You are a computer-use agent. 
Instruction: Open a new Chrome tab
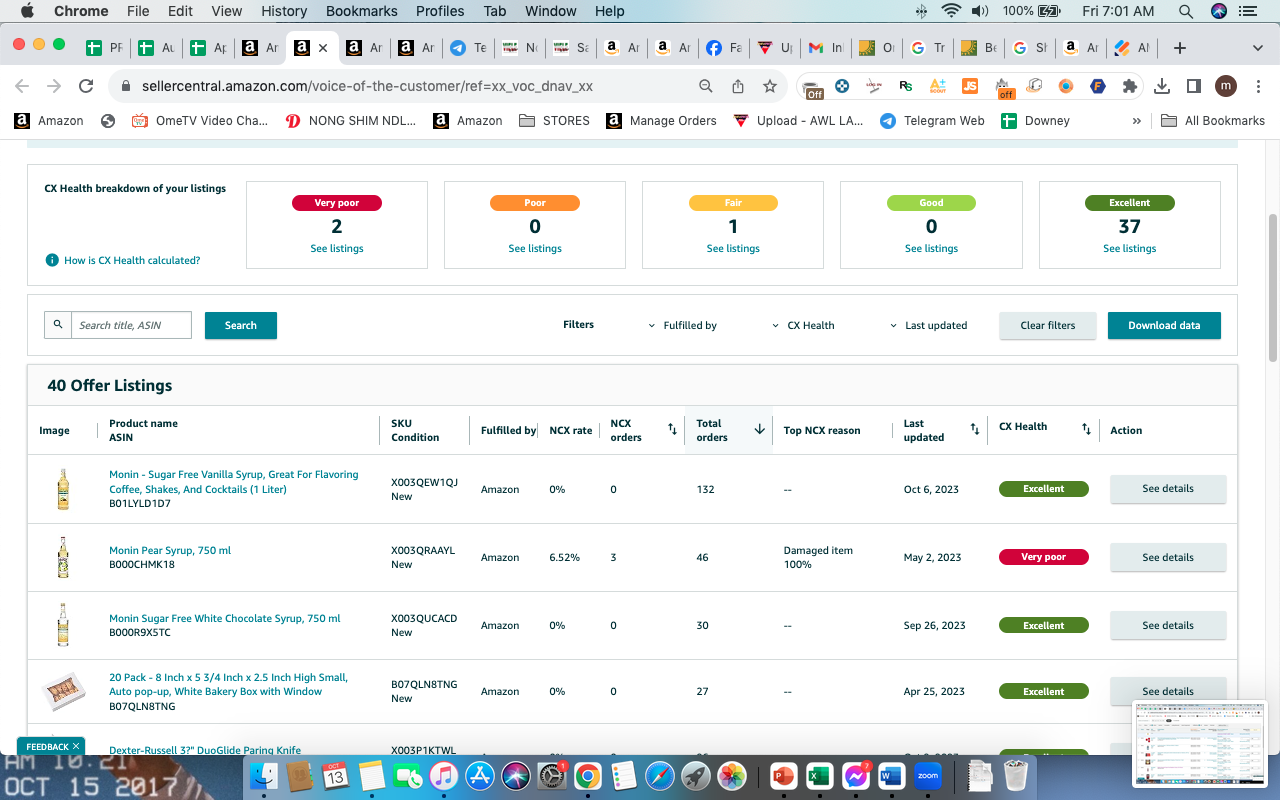pyautogui.click(x=1180, y=48)
